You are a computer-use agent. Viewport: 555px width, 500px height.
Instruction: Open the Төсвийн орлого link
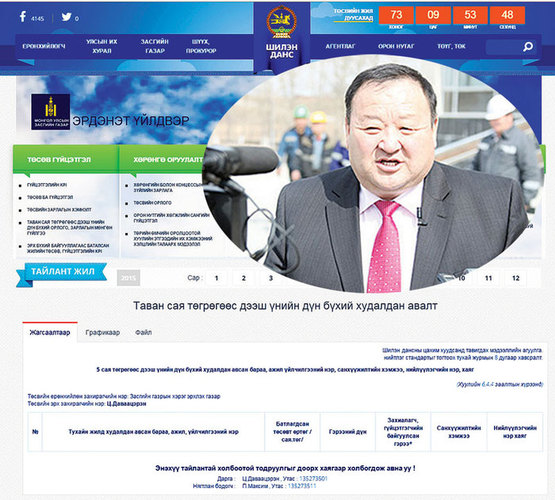coord(152,203)
